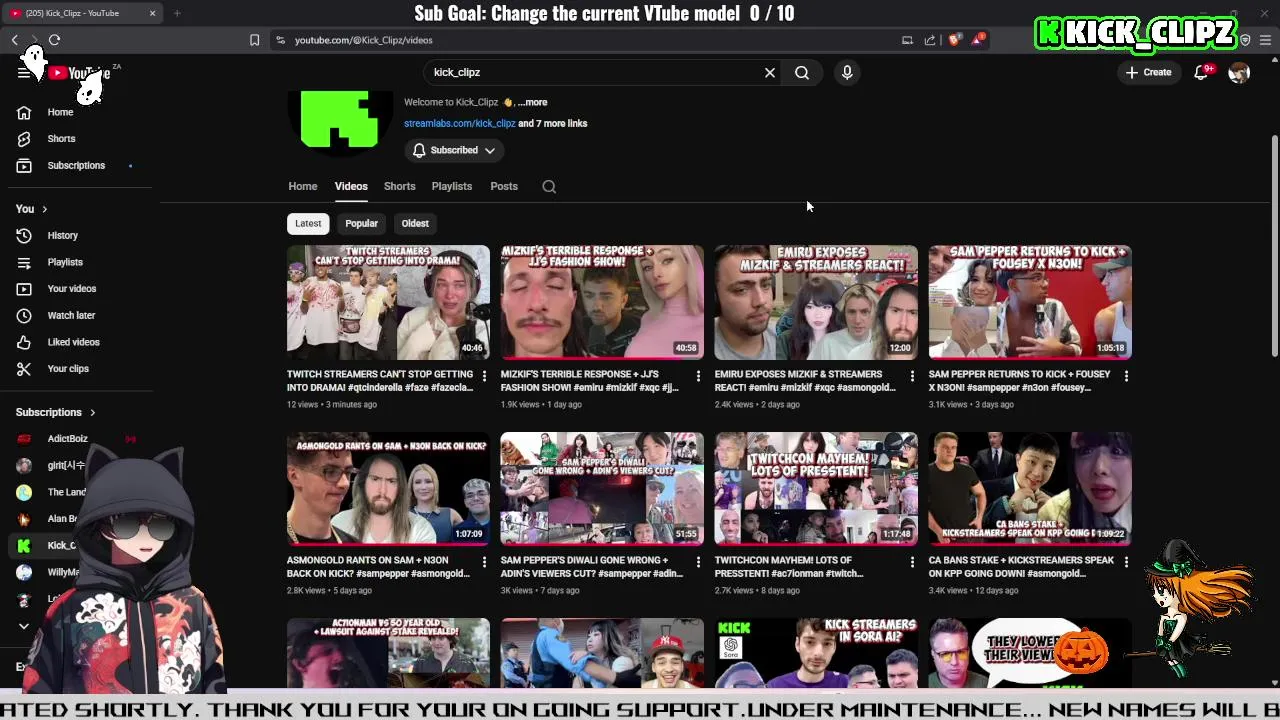1280x720 pixels.
Task: Click the address bar bookmark icon
Action: tap(254, 40)
